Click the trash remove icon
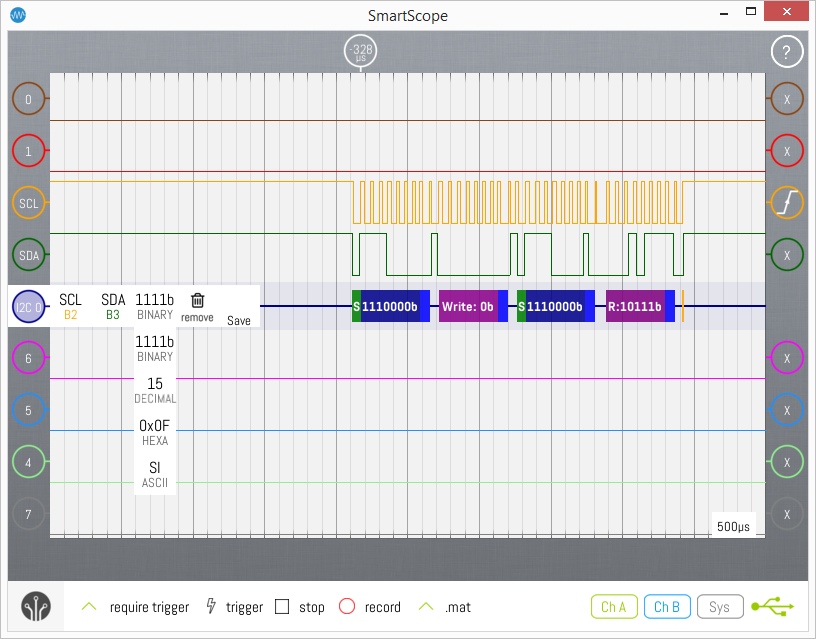Screen dimensions: 816x639 (x=197, y=301)
